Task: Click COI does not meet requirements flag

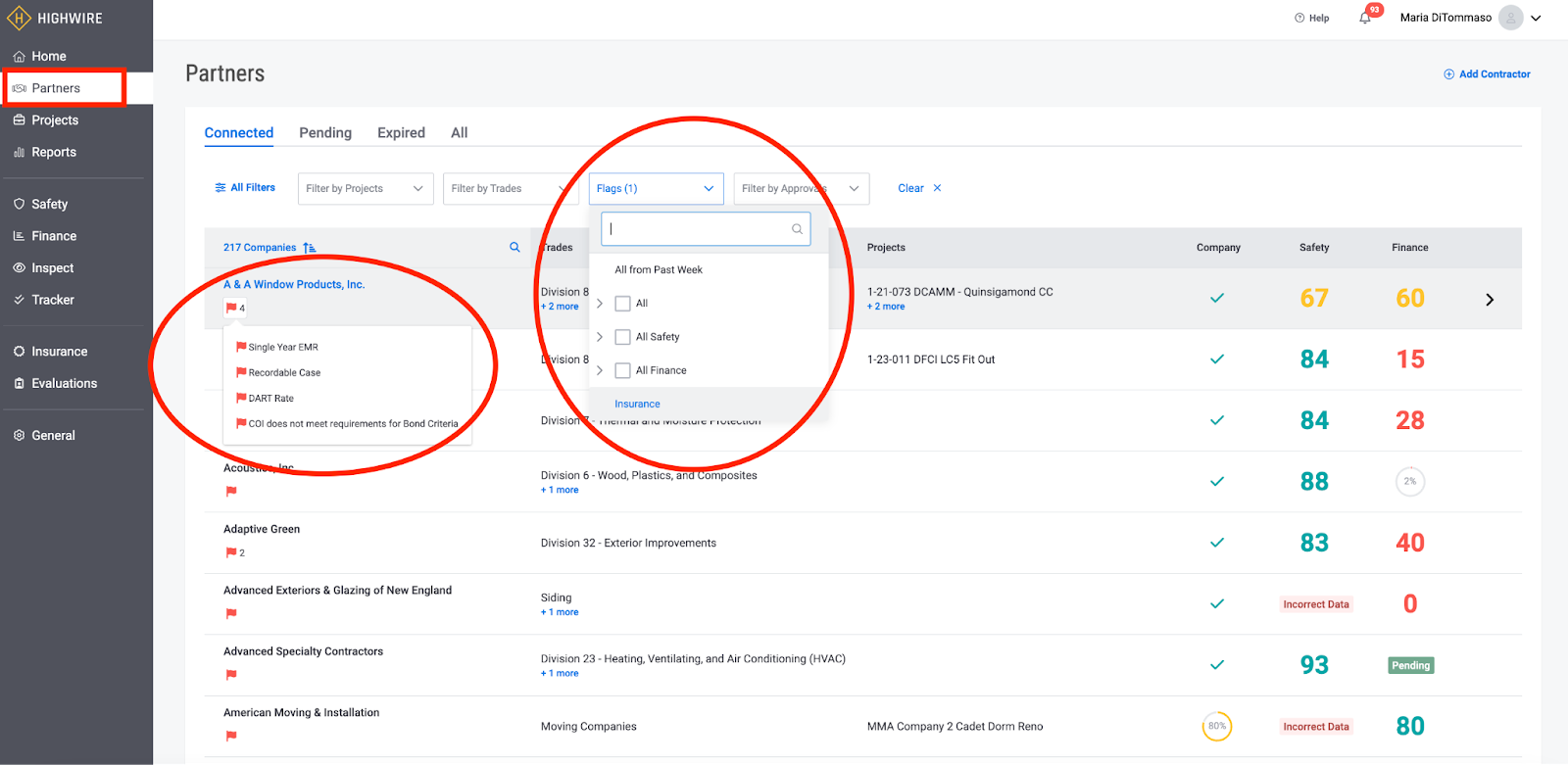Action: point(347,423)
